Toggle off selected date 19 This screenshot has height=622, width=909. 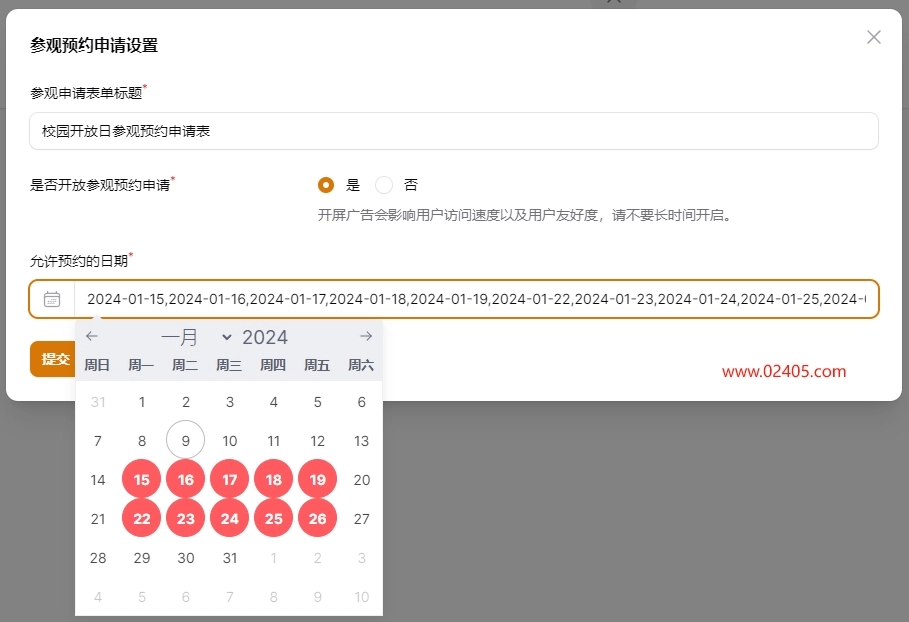[318, 480]
